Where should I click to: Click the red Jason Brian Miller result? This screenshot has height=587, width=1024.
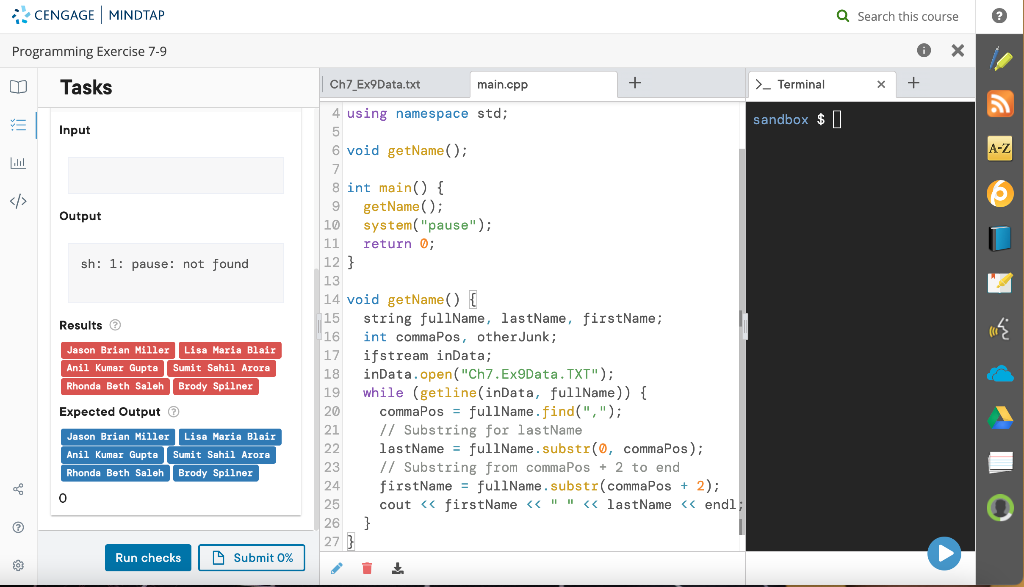click(118, 350)
